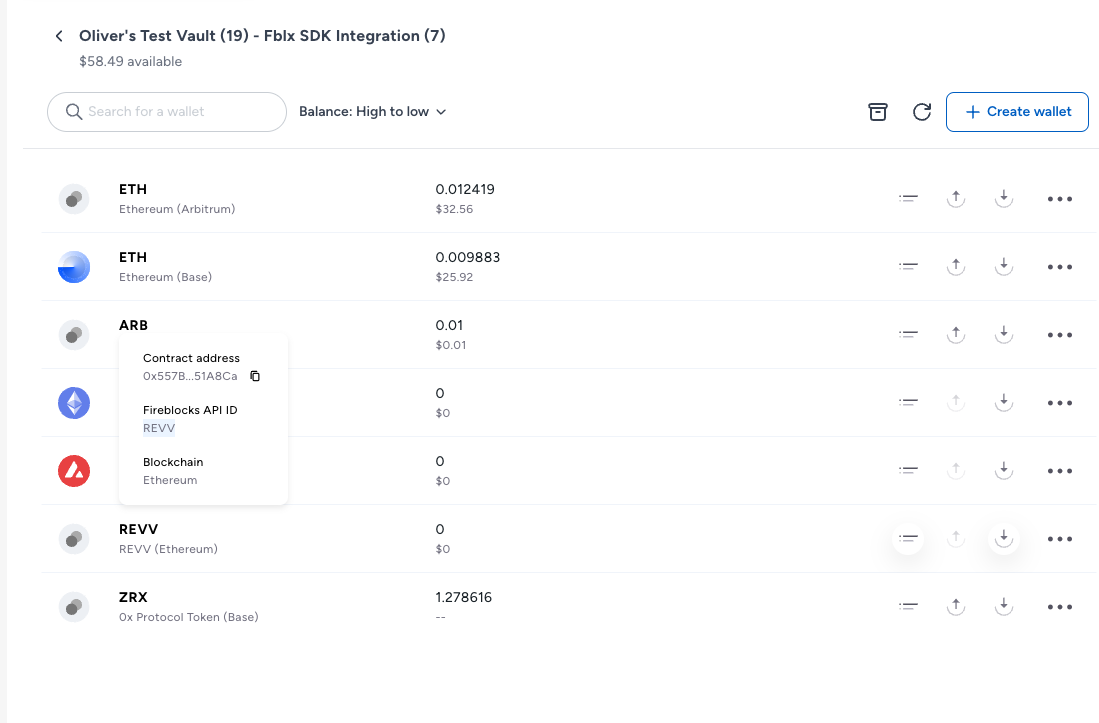Click the 0x Protocol Token (Base) label

(x=189, y=617)
